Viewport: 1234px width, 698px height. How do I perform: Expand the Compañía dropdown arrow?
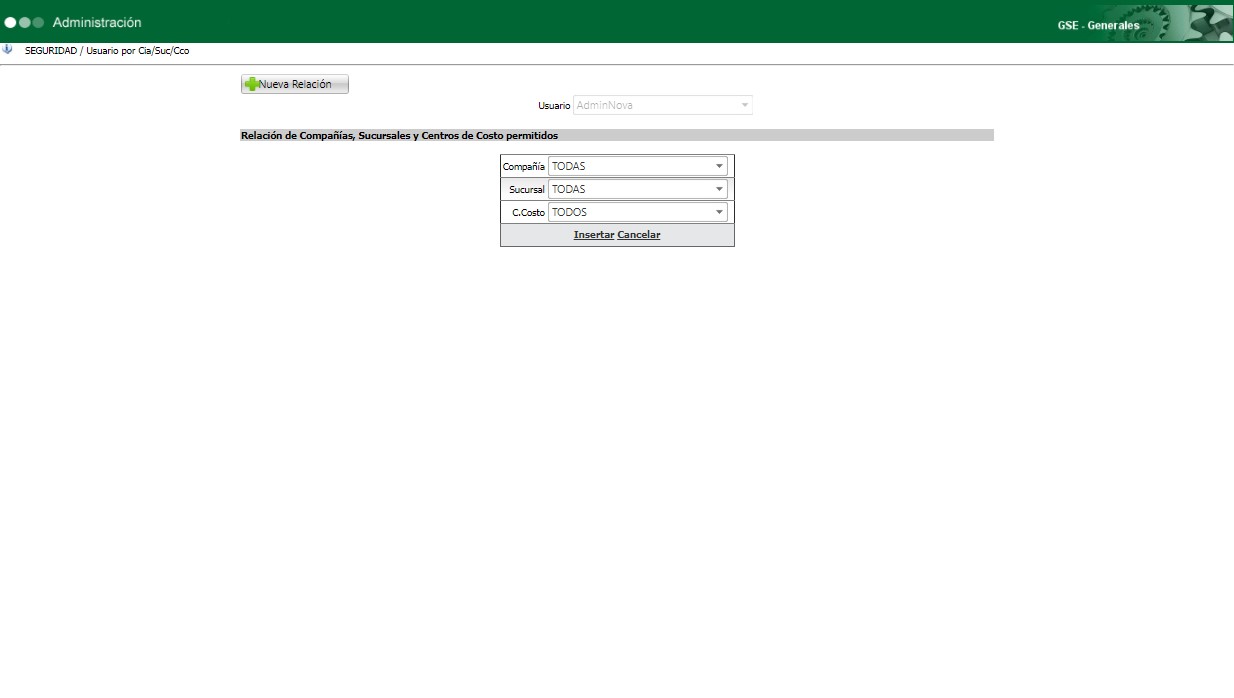[x=719, y=166]
